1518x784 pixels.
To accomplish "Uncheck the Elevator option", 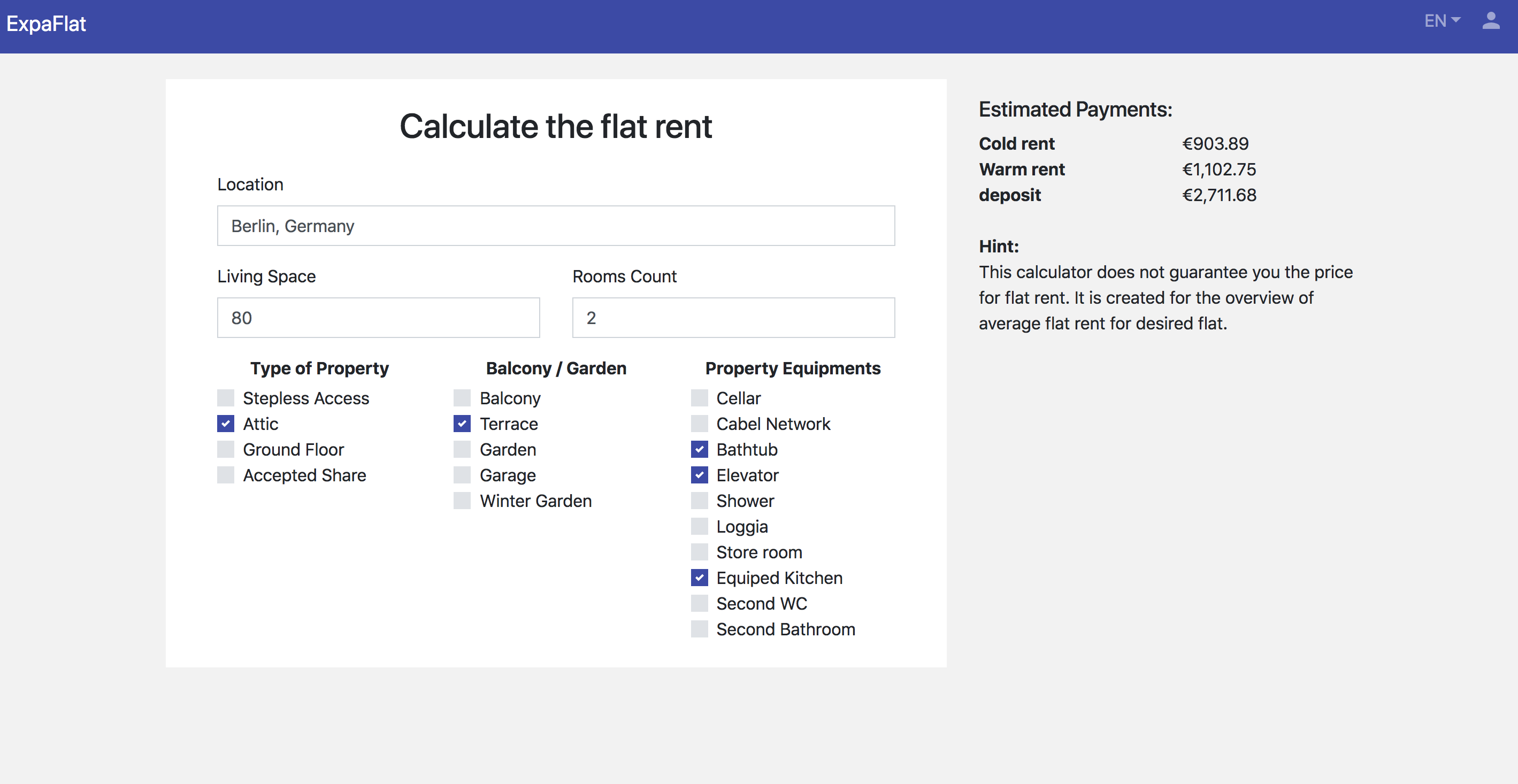I will click(x=700, y=475).
